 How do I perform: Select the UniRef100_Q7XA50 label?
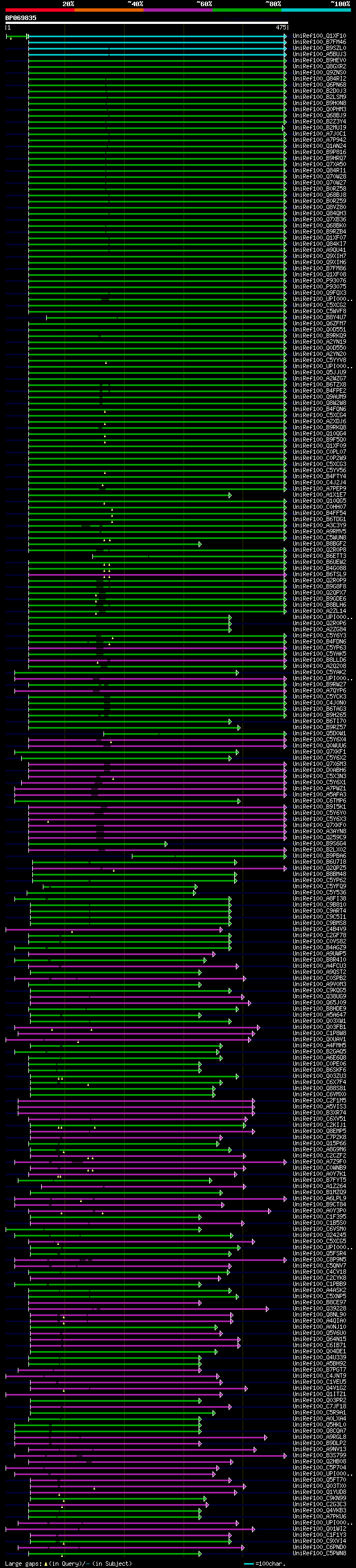(x=319, y=164)
